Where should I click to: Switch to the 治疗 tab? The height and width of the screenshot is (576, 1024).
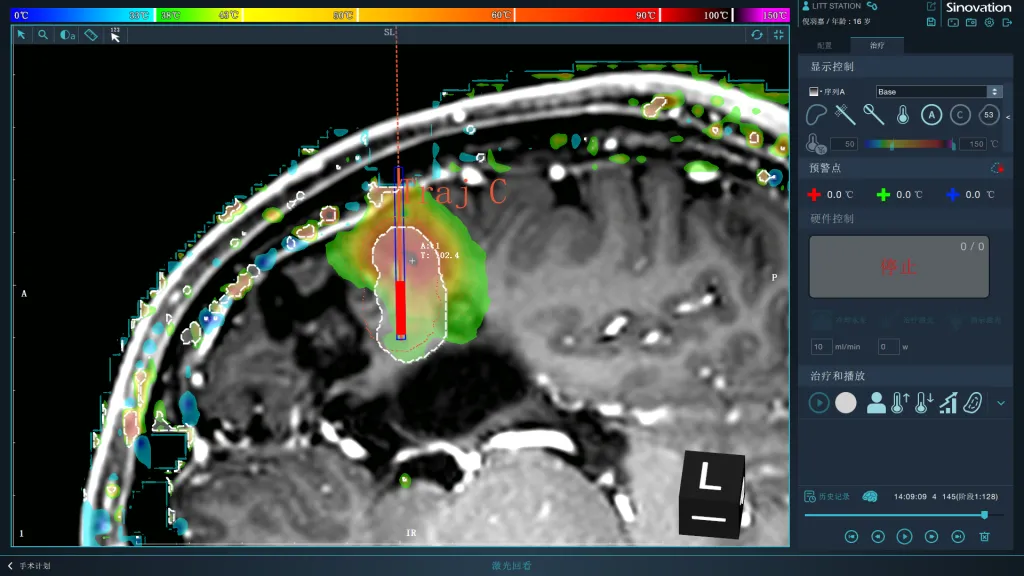pyautogui.click(x=876, y=46)
